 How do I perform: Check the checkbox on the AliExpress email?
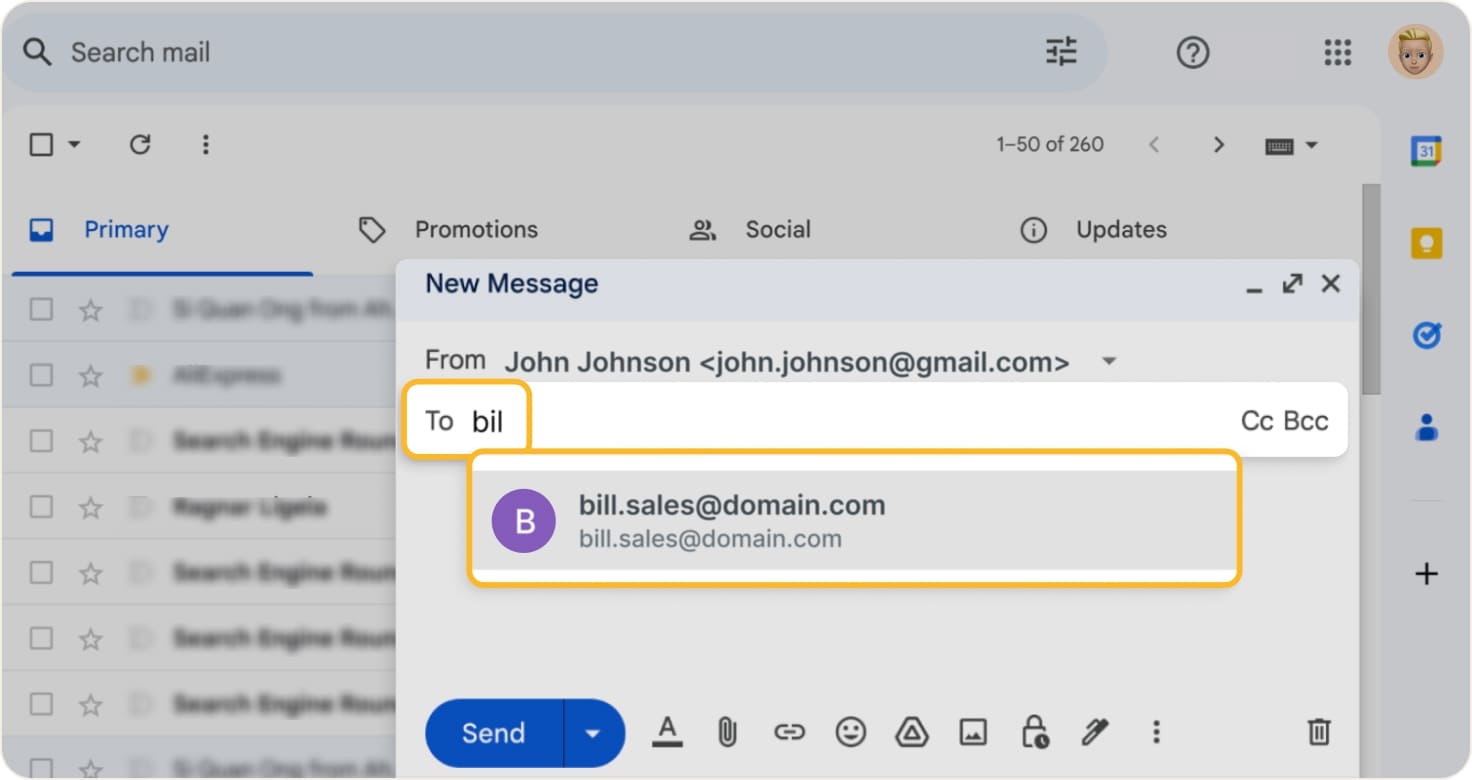41,375
